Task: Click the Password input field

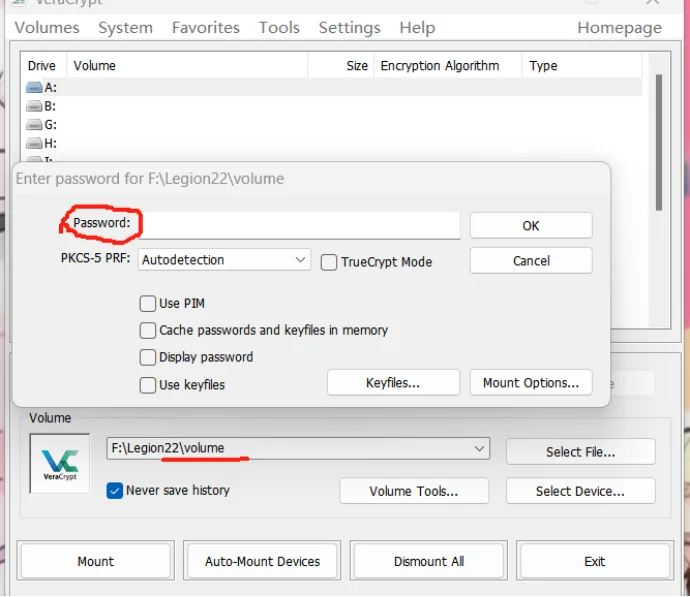Action: 299,225
